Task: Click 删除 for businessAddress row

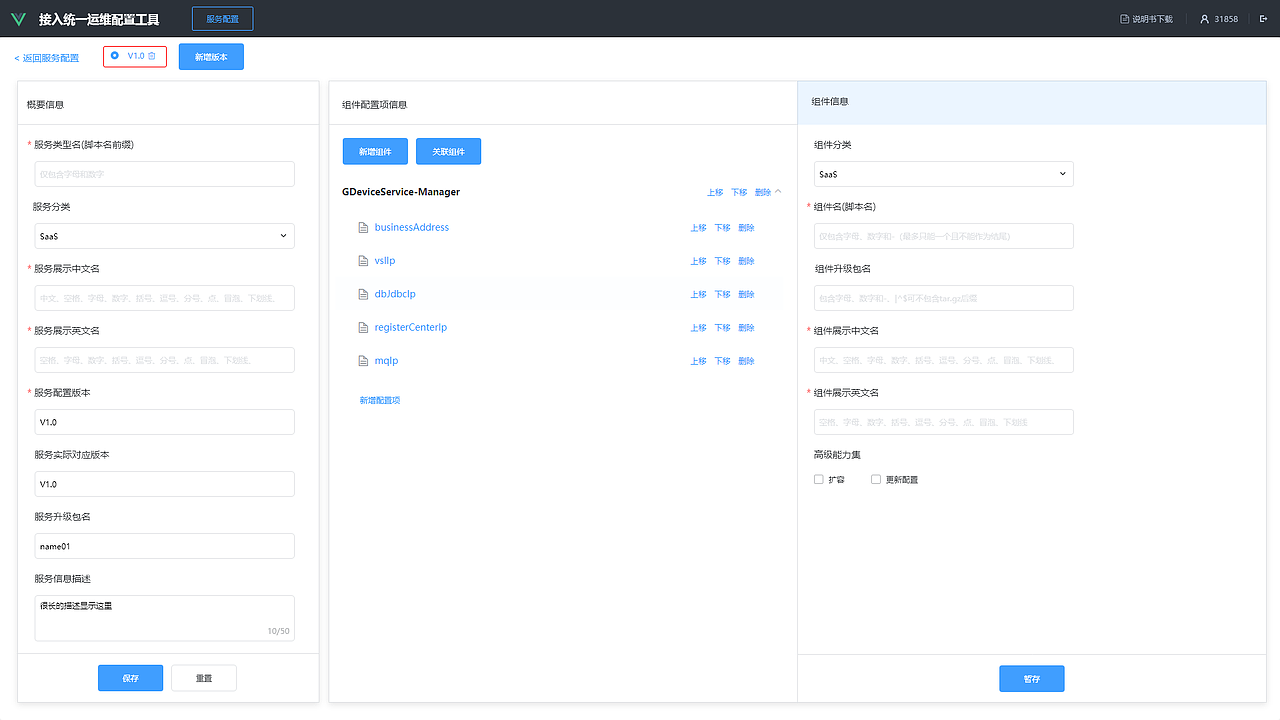Action: tap(746, 228)
